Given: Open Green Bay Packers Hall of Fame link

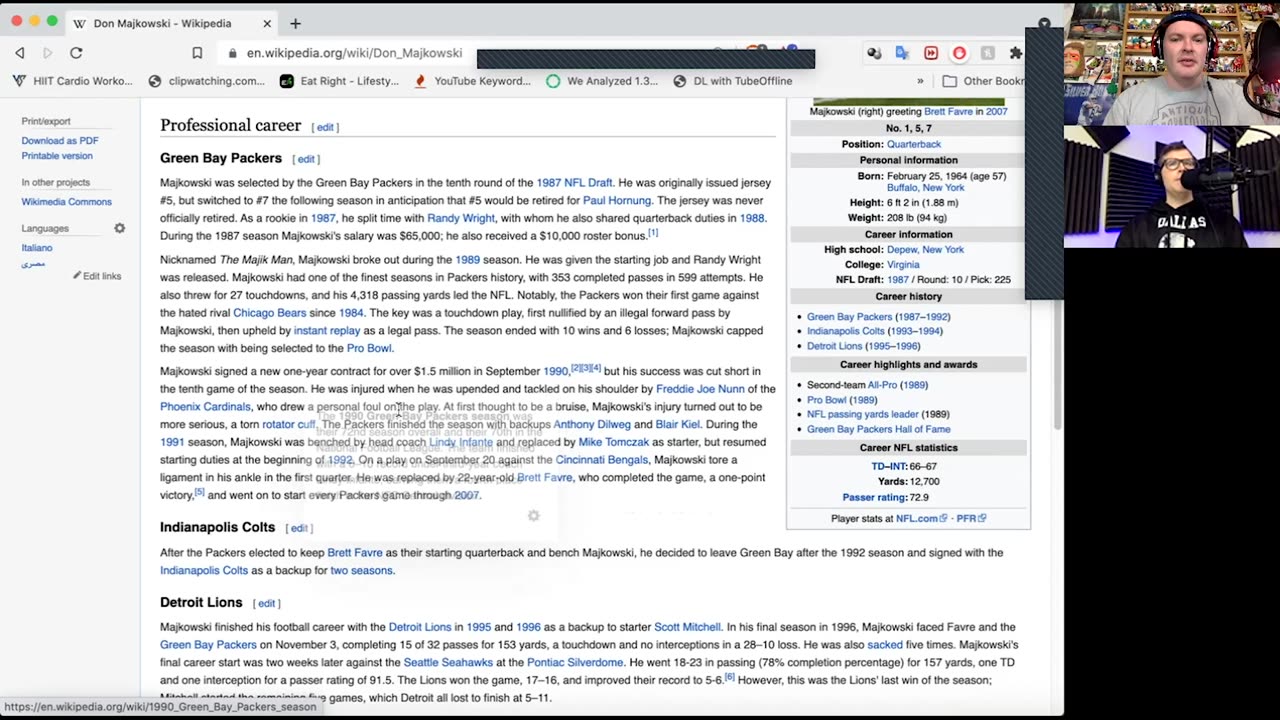Looking at the screenshot, I should tap(879, 429).
